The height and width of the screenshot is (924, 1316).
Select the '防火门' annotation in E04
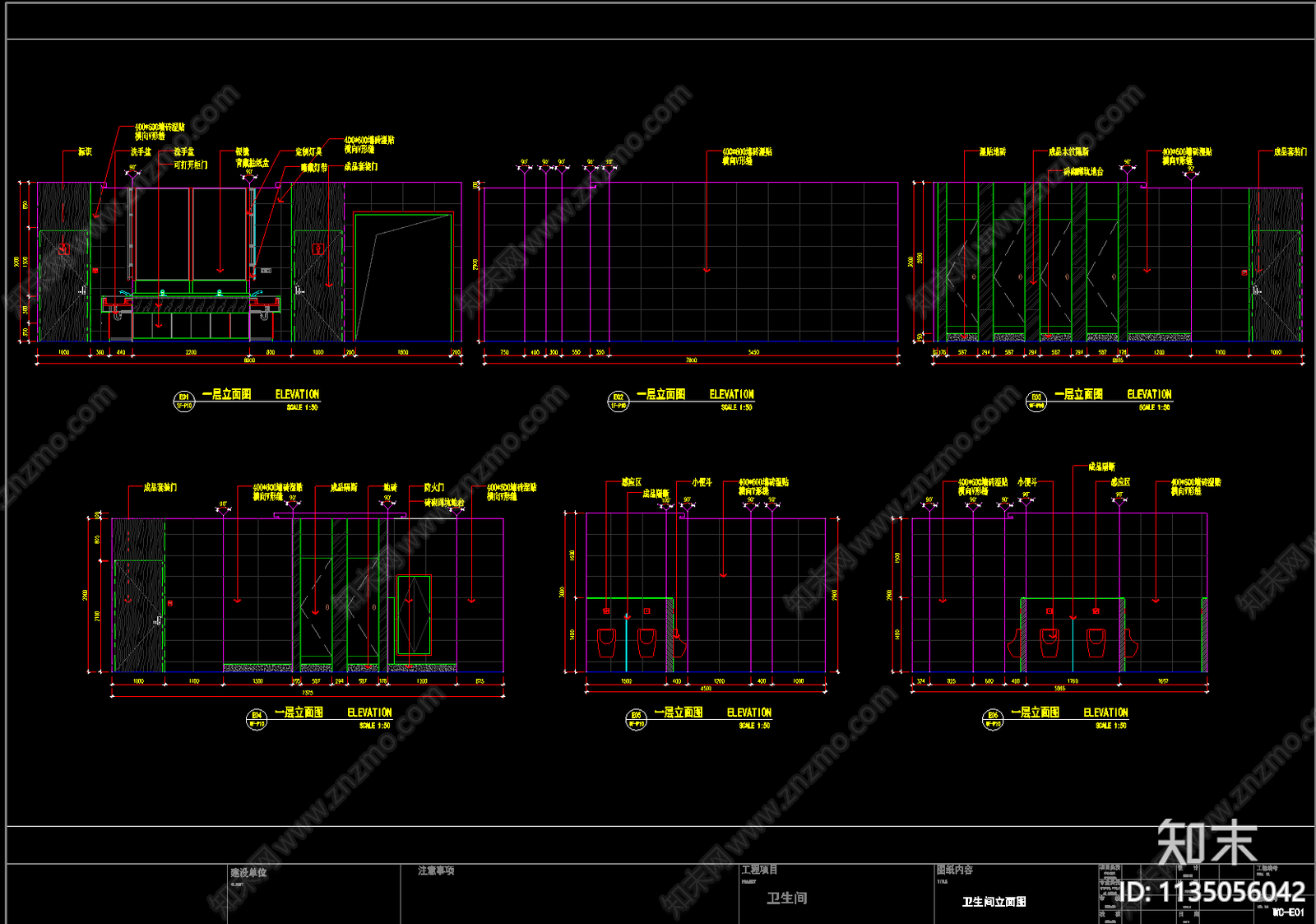point(434,488)
